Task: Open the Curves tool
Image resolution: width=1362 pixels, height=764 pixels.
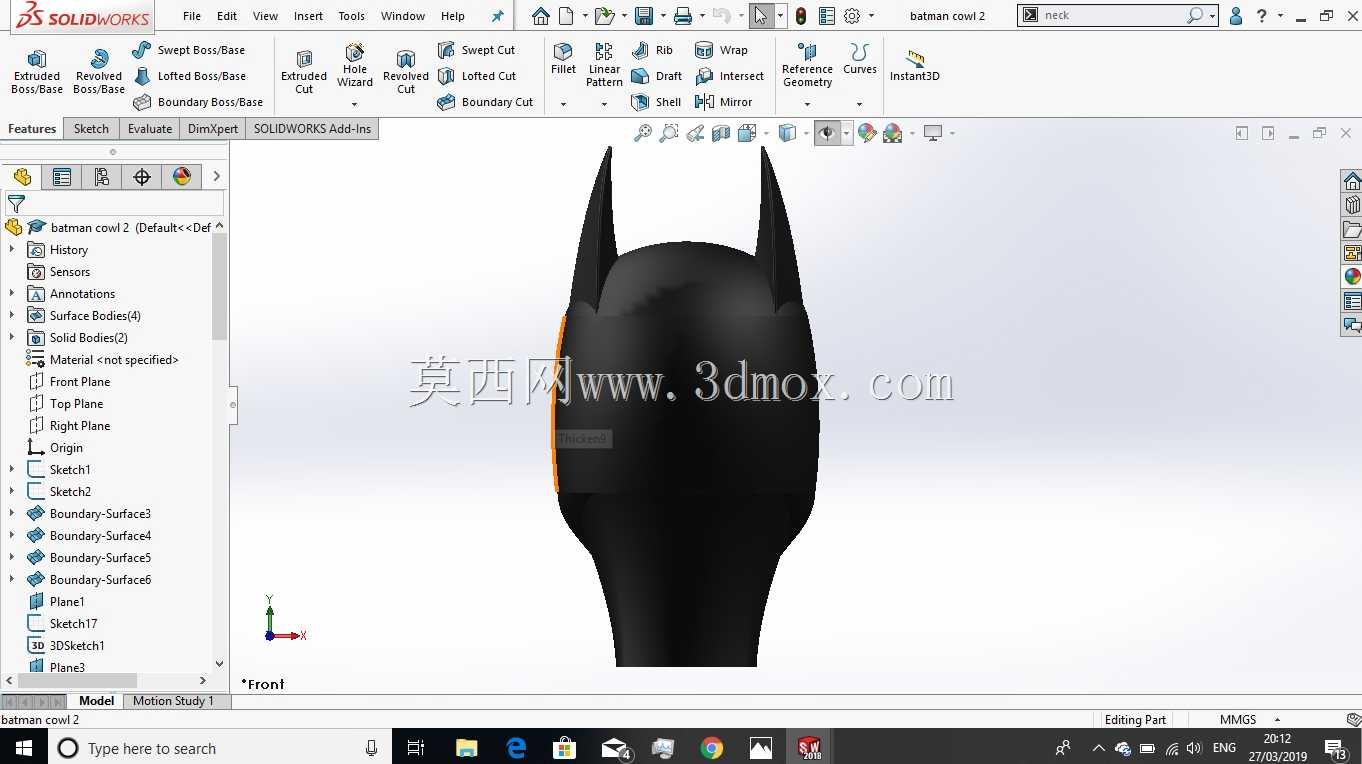Action: tap(859, 60)
